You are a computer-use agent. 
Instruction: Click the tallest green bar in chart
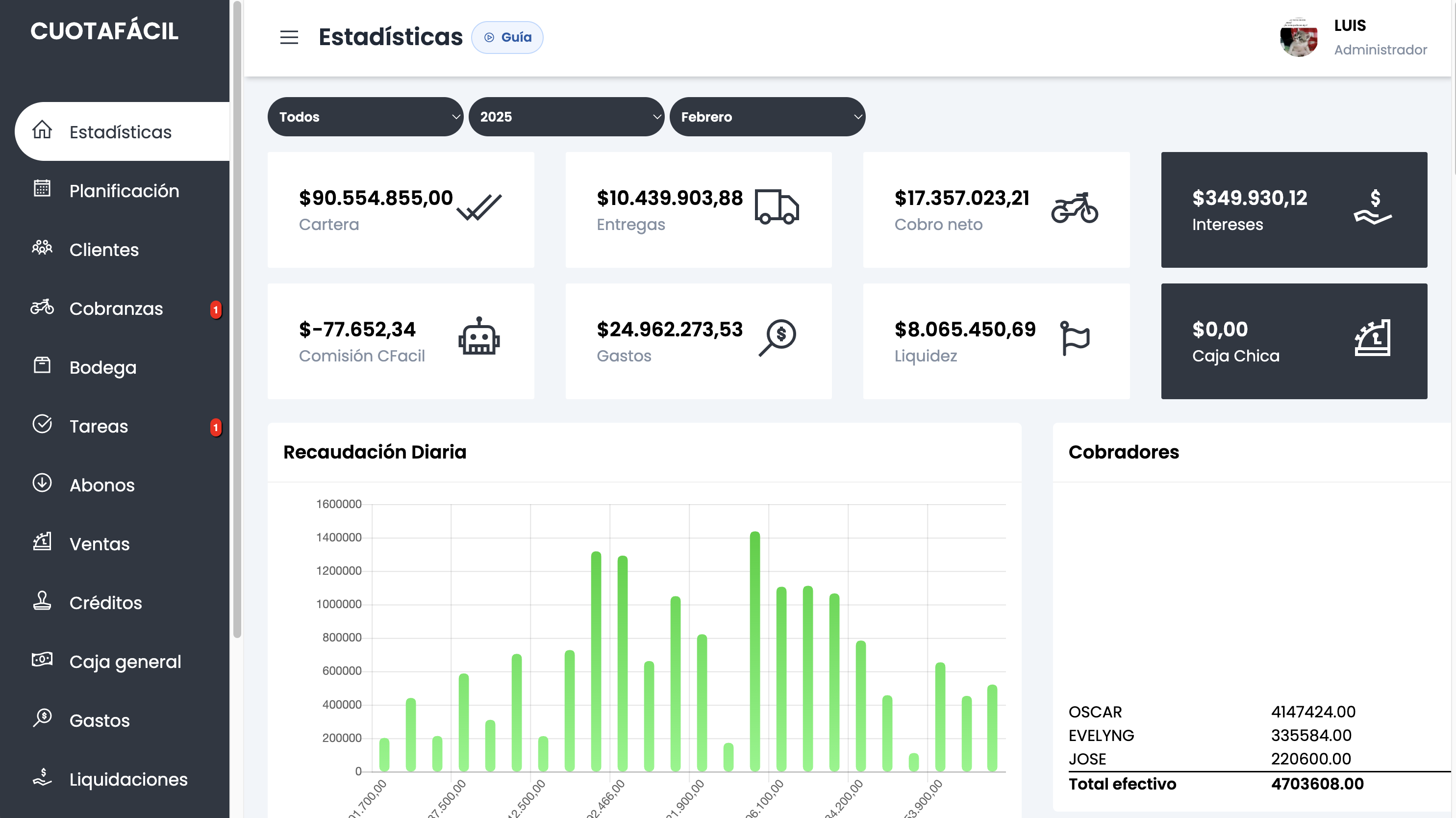[x=754, y=650]
